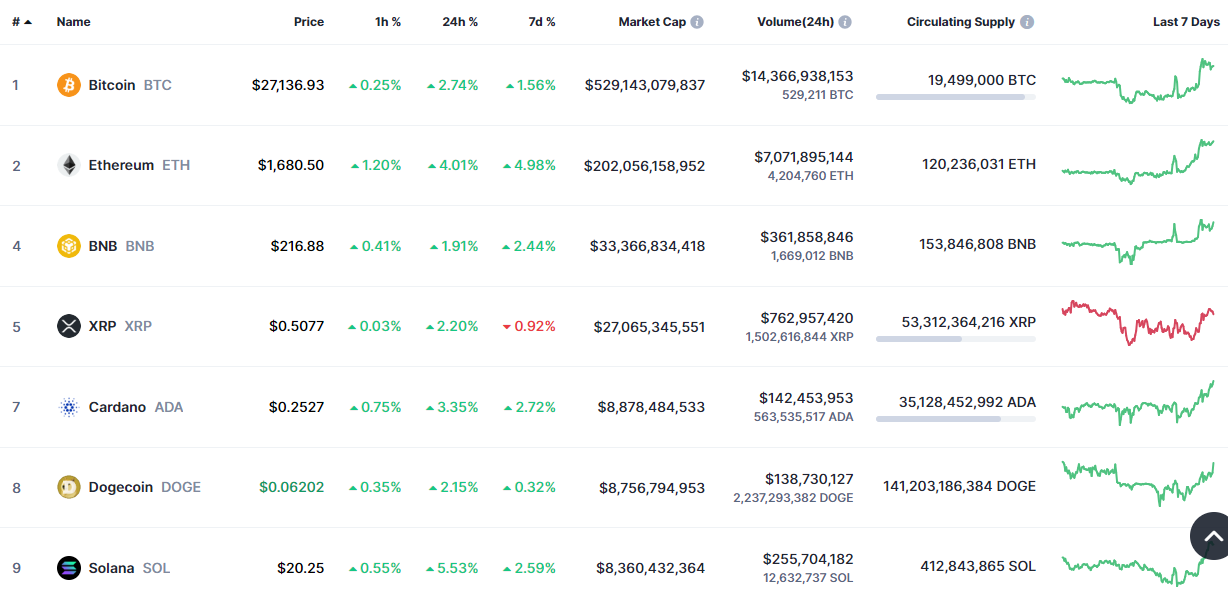Open XRP's red 7-day sparkline chart
Image resolution: width=1228 pixels, height=598 pixels.
1138,323
